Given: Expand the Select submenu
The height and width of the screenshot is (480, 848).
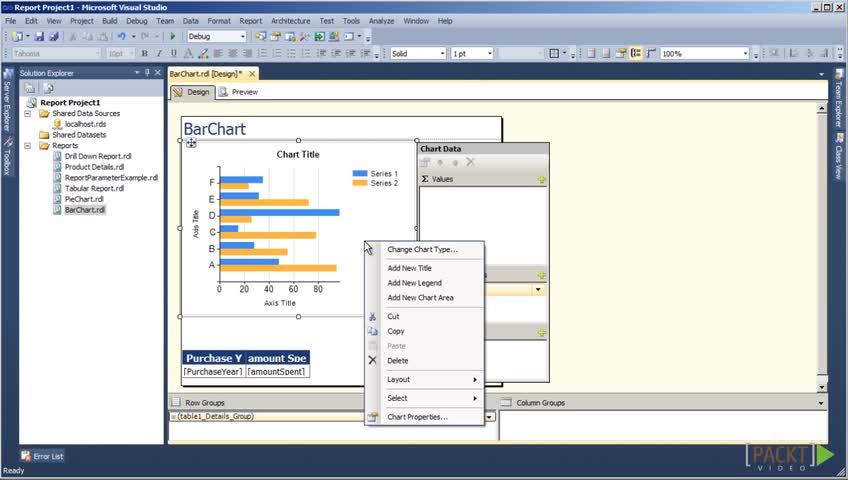Looking at the screenshot, I should pos(425,398).
